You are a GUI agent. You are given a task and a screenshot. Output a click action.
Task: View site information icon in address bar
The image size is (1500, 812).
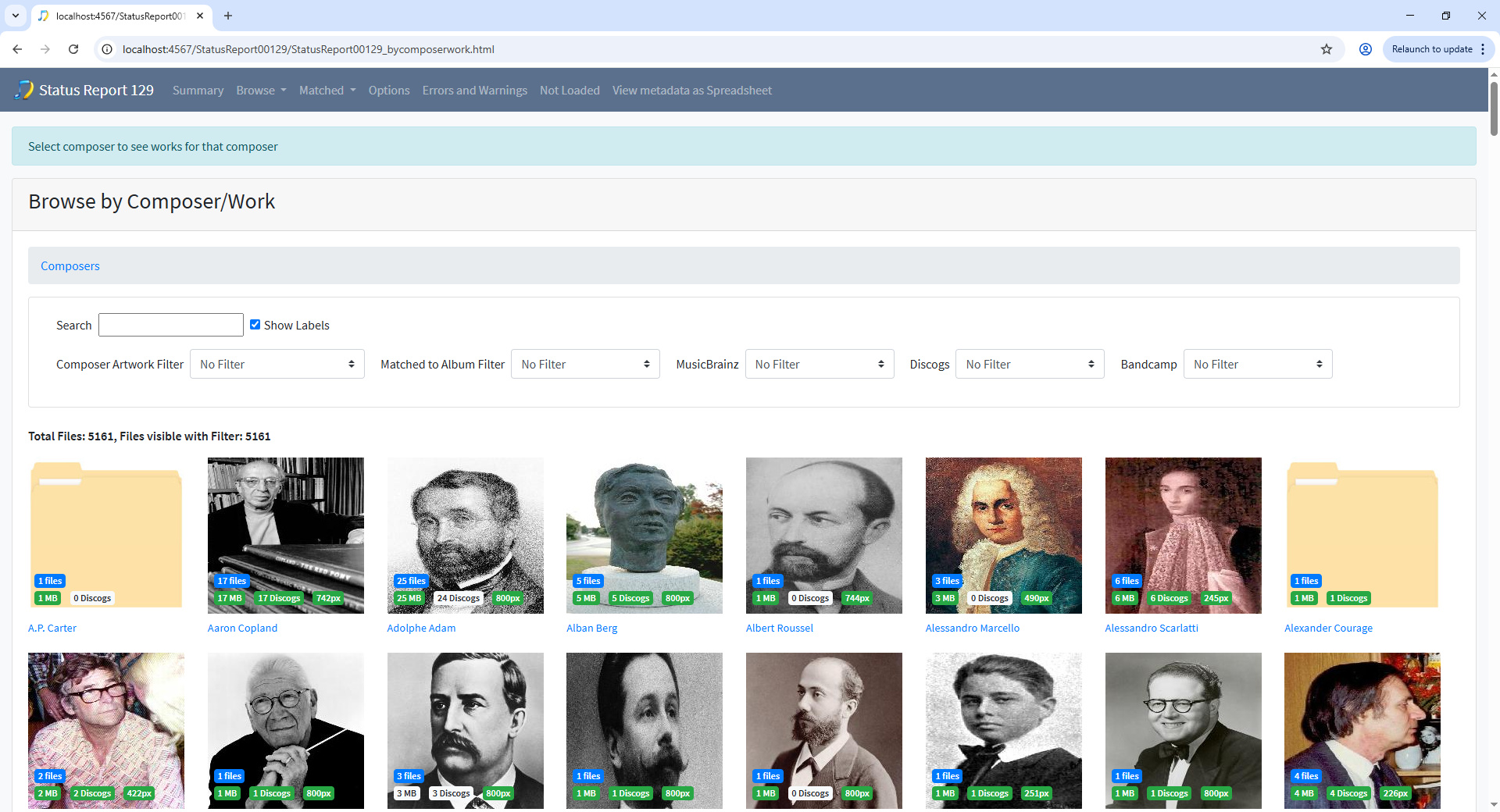pyautogui.click(x=108, y=49)
